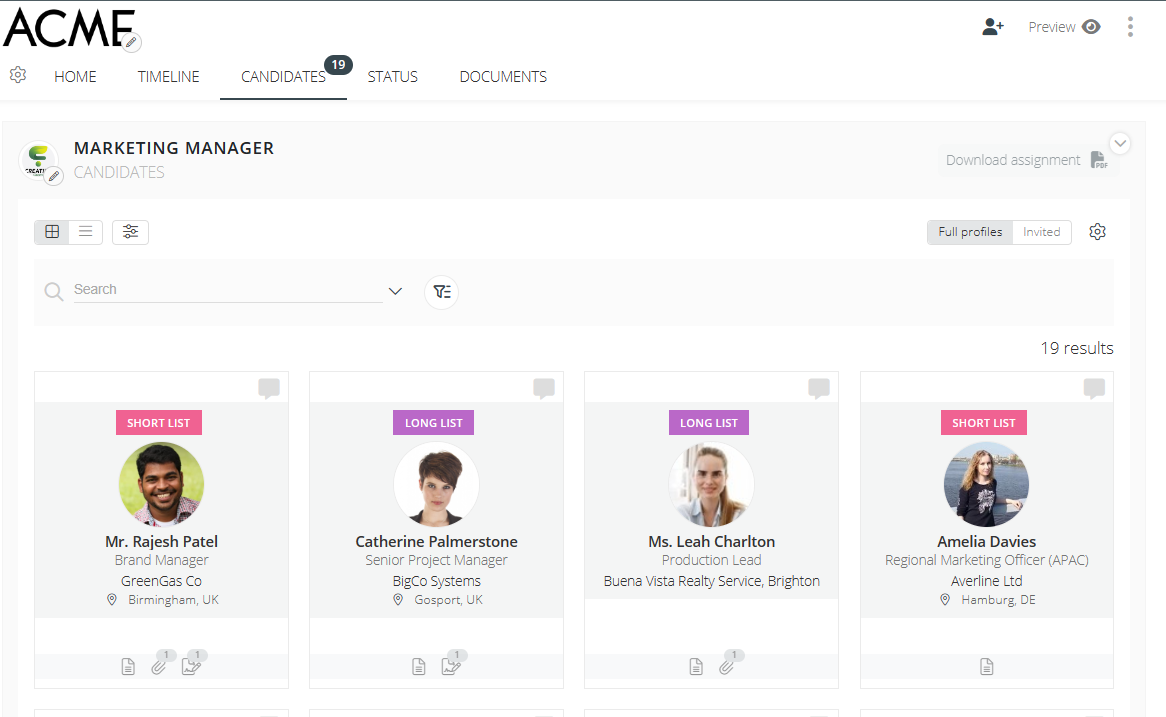Open navigation settings gear beside HOME
This screenshot has height=717, width=1166.
click(x=18, y=75)
